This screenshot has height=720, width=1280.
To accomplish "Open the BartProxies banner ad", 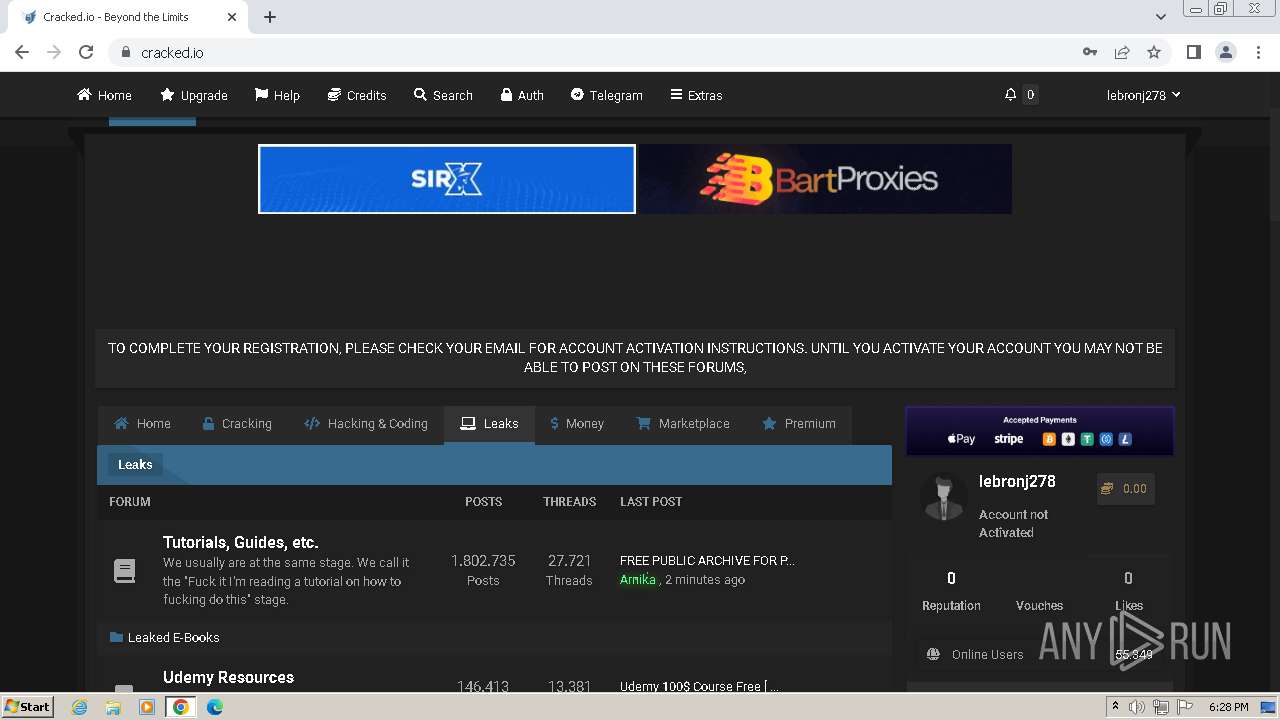I will pyautogui.click(x=825, y=179).
